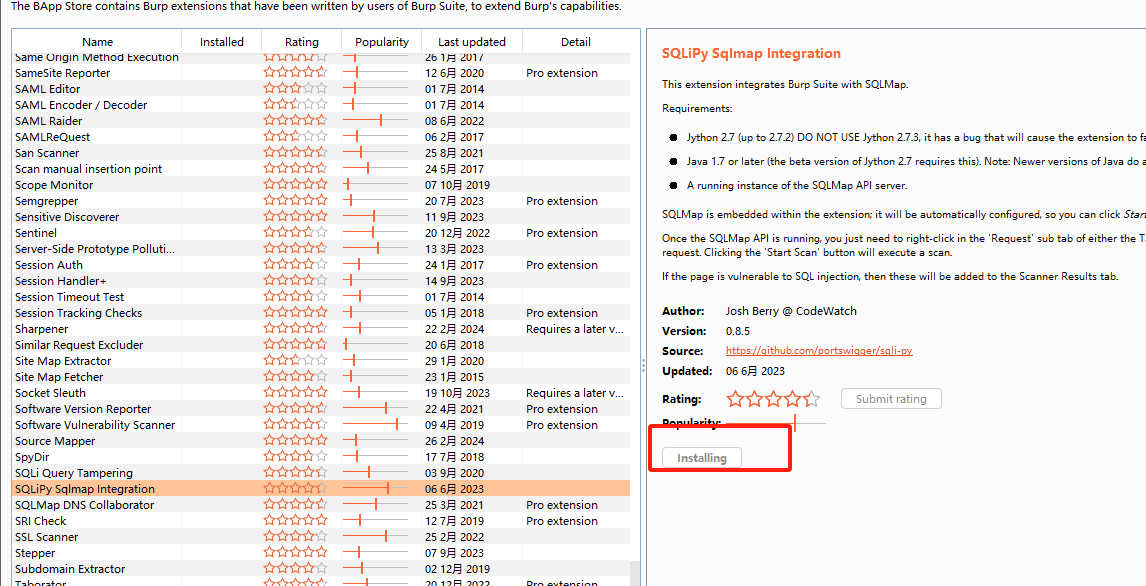This screenshot has width=1146, height=586.
Task: Sort the list by the Rating column header
Action: 302,42
